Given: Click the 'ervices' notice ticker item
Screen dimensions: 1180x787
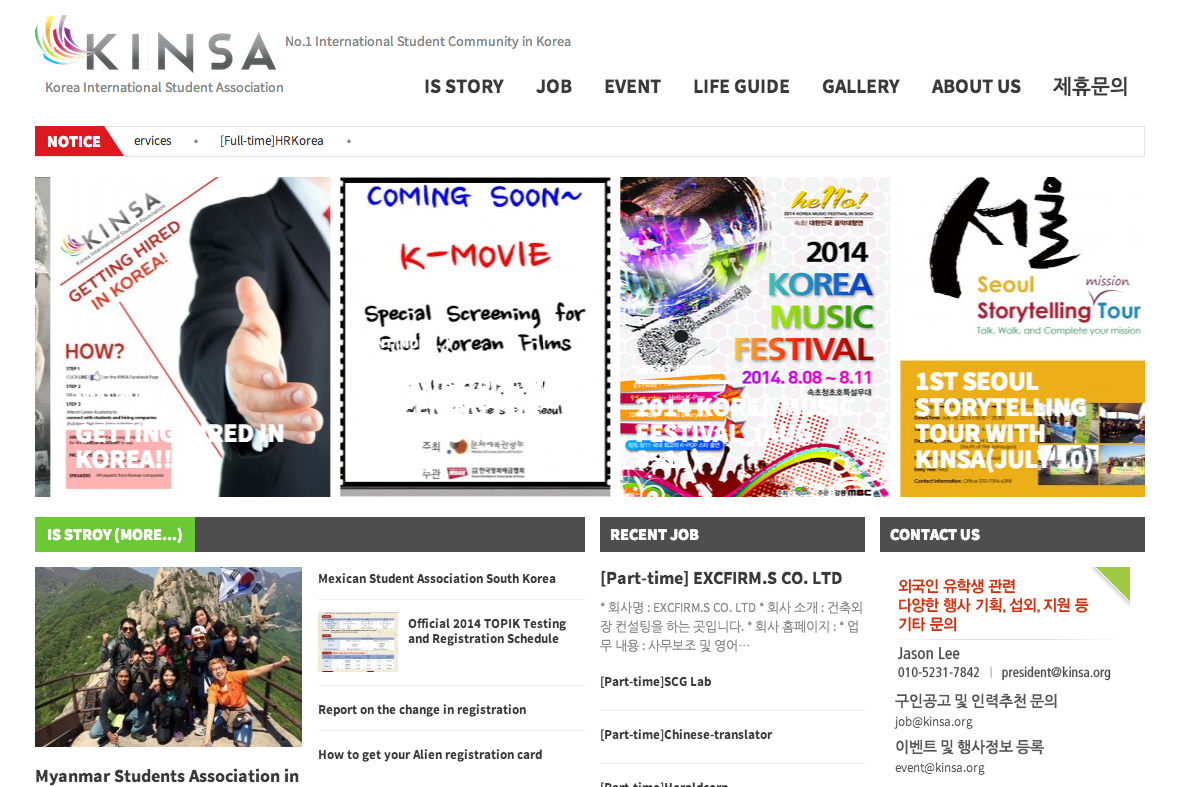Looking at the screenshot, I should pos(153,141).
